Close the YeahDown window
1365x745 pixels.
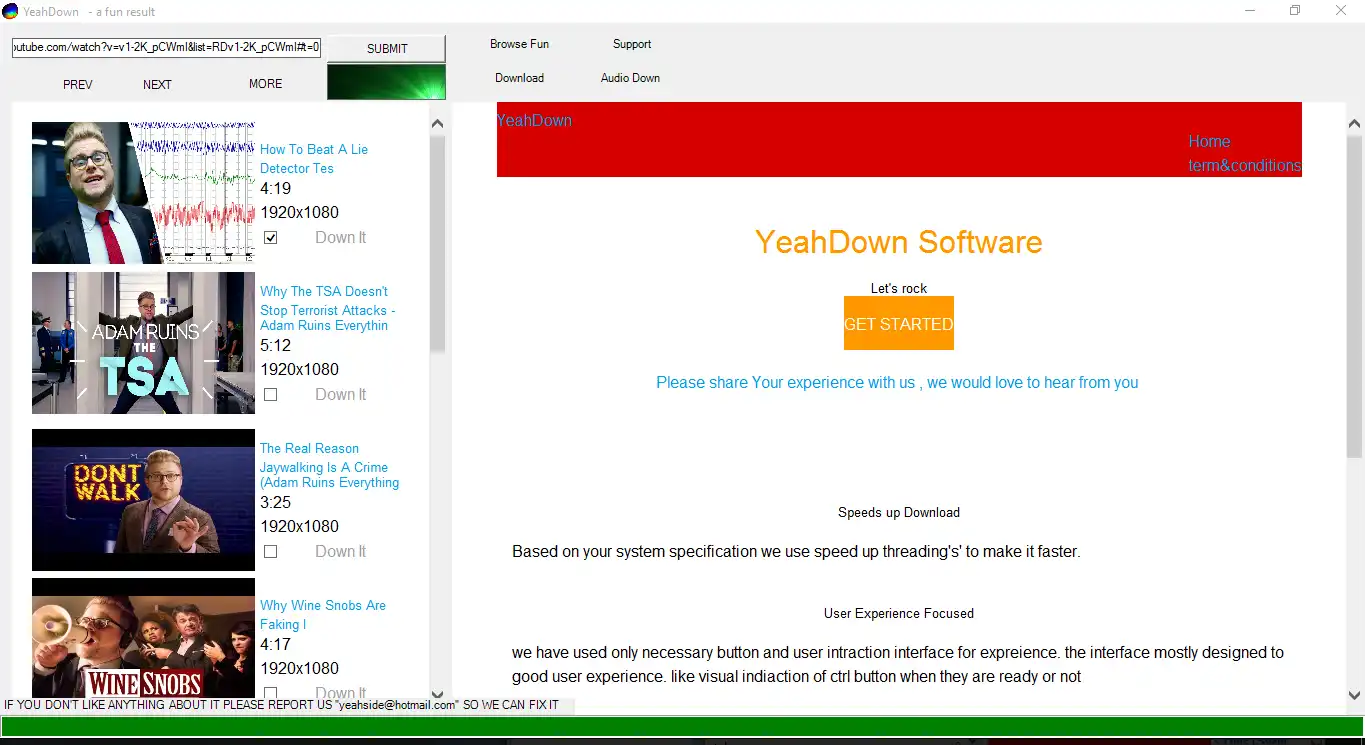1341,11
